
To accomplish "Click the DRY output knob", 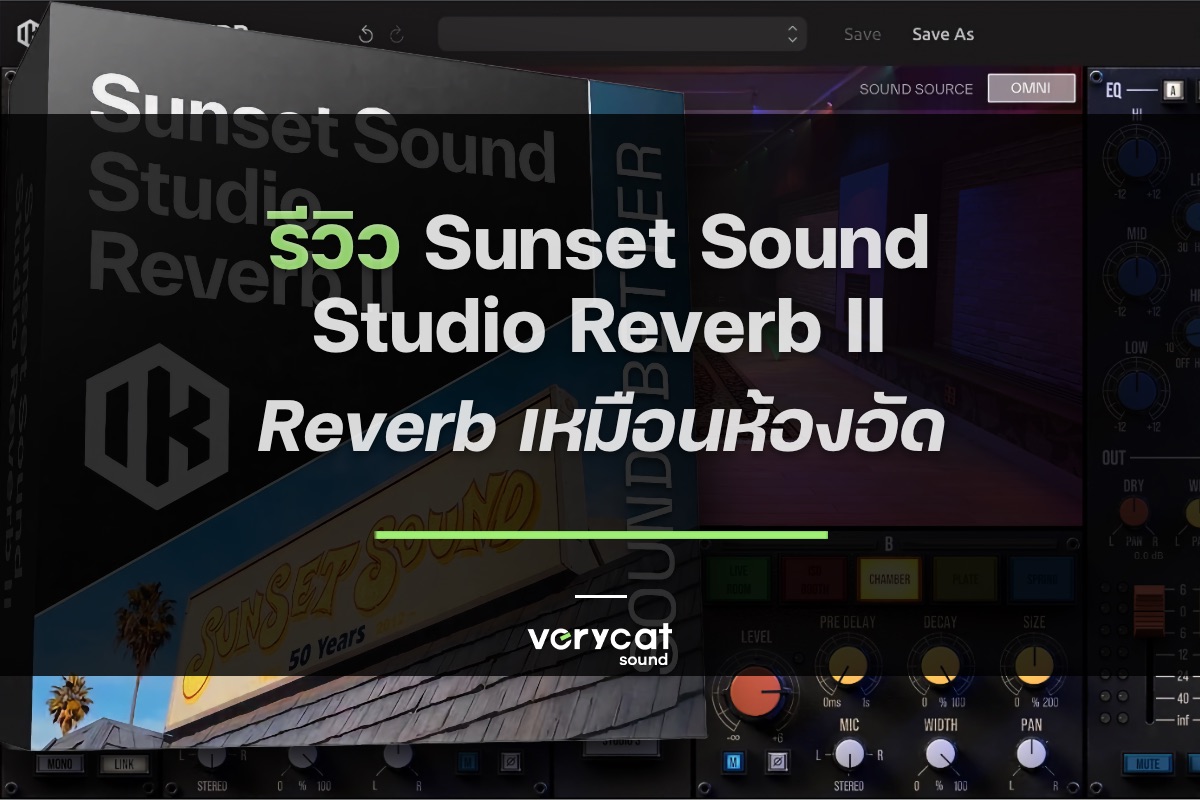I will pyautogui.click(x=1133, y=513).
